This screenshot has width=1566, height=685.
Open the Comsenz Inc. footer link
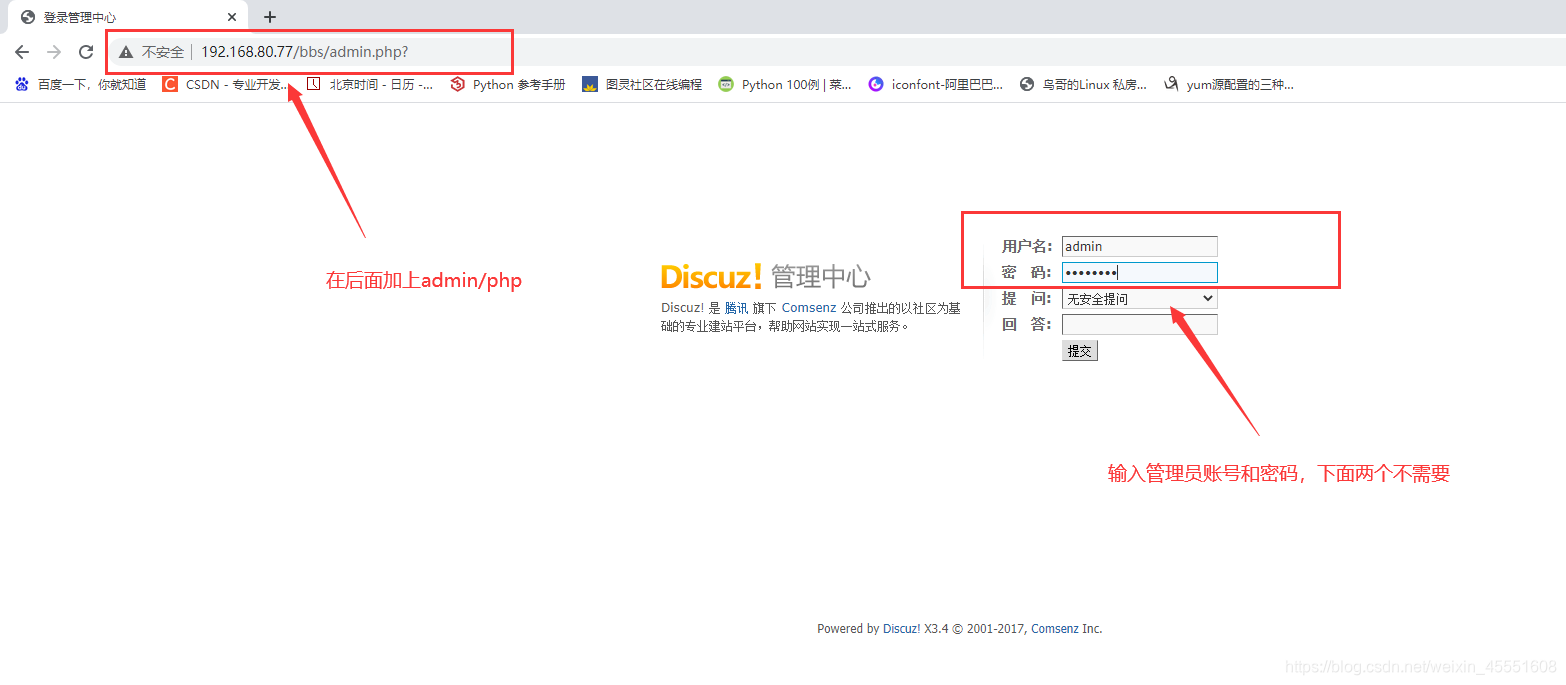click(x=1066, y=629)
